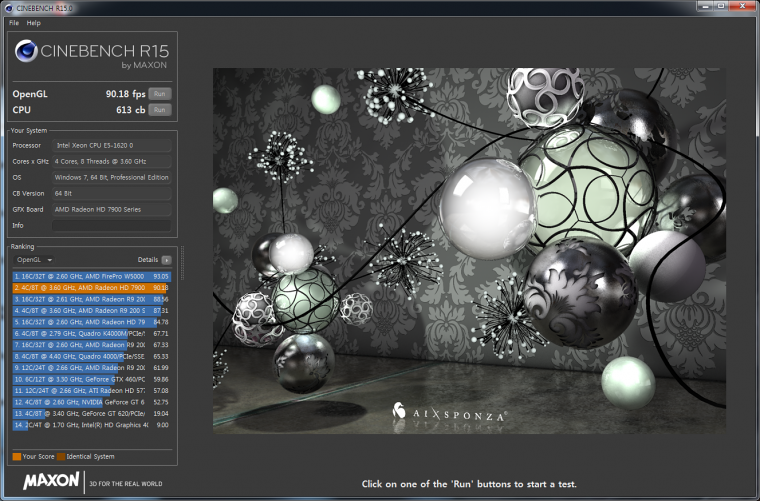Click the GFX Board AMD Radeon field

[x=111, y=209]
